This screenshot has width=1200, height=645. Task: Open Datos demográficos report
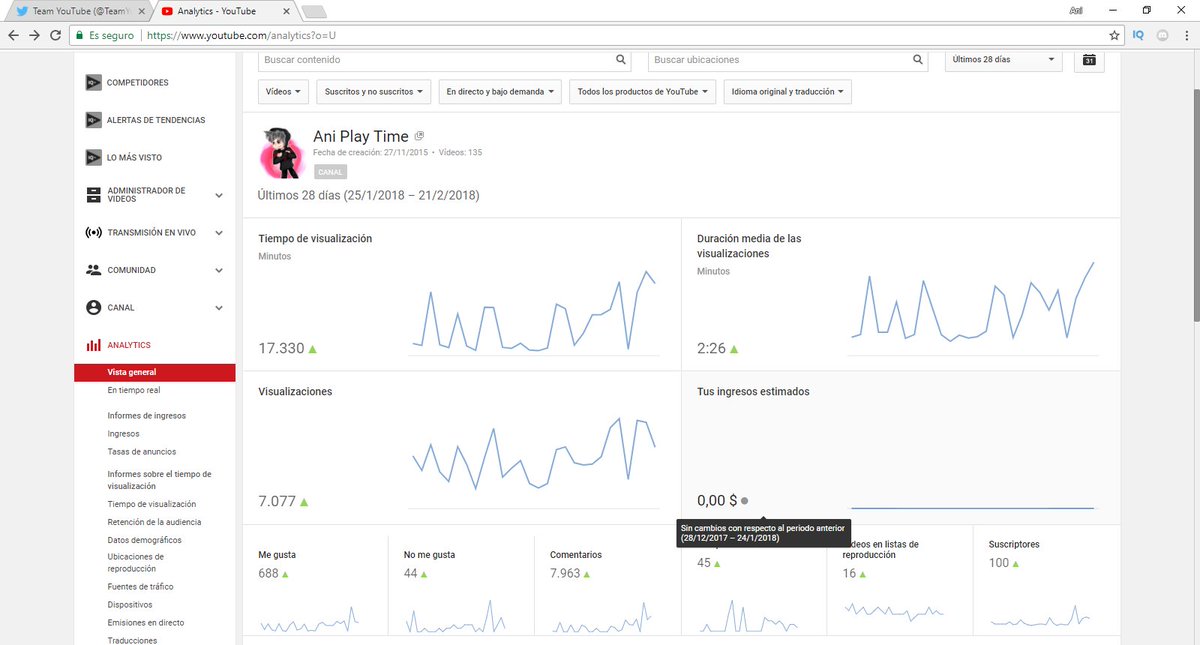pyautogui.click(x=145, y=540)
